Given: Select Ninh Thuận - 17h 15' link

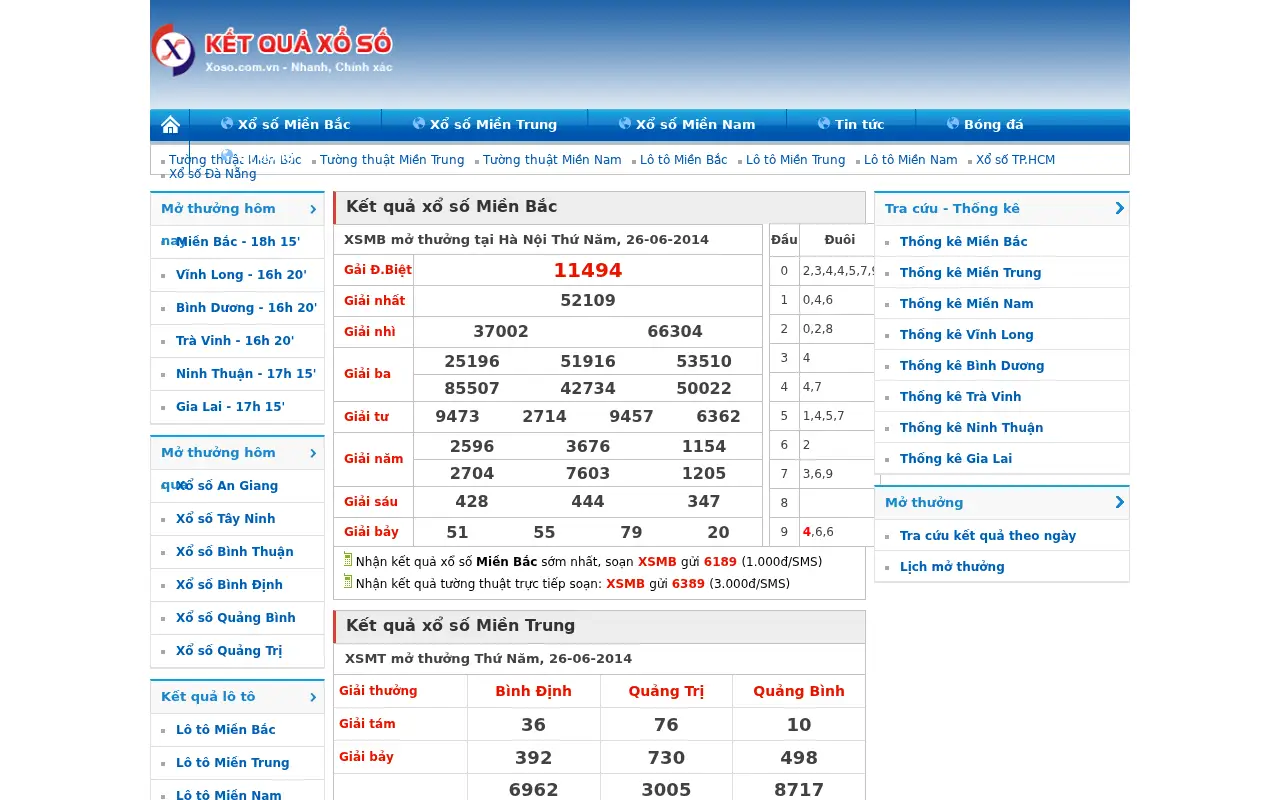Looking at the screenshot, I should (x=246, y=374).
